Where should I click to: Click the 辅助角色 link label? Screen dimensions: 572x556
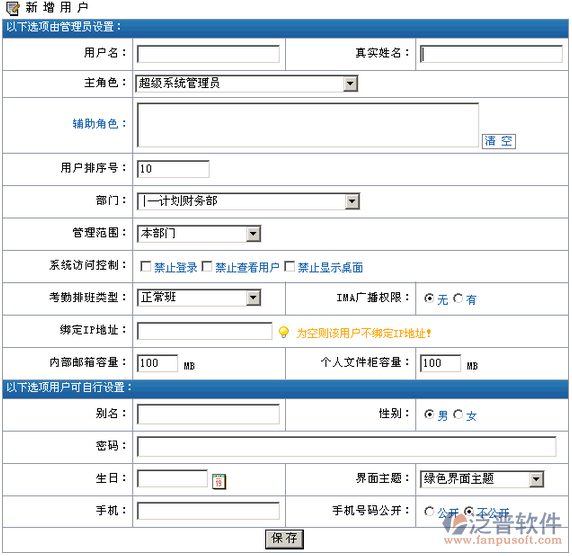(x=99, y=124)
